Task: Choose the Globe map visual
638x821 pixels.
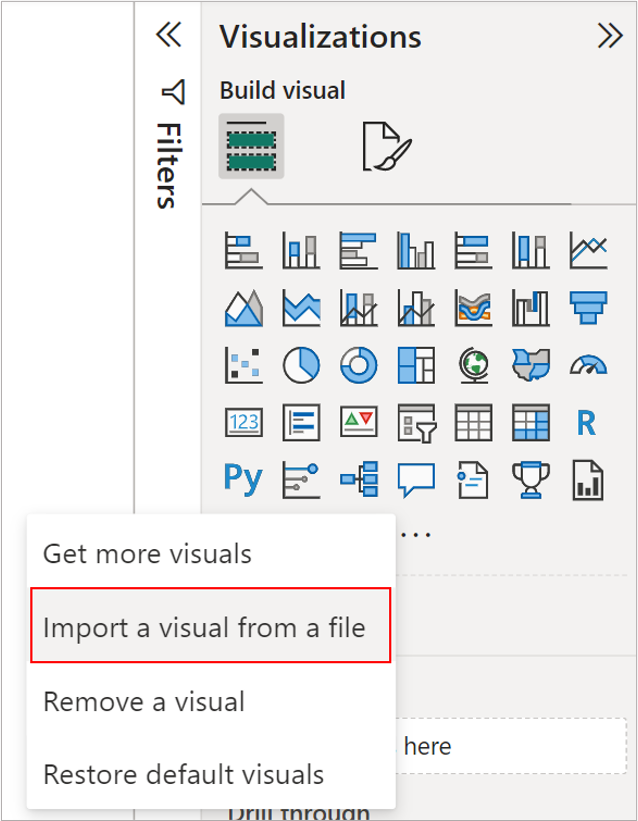Action: tap(471, 365)
